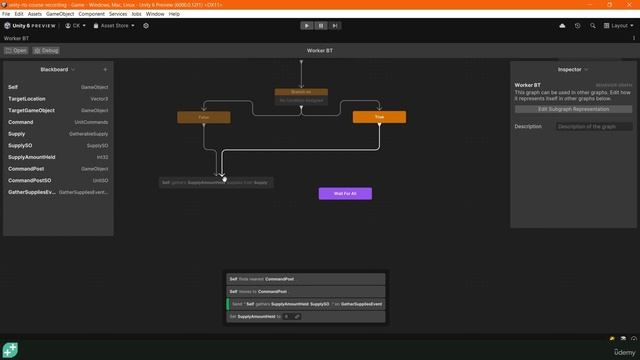Open the Component menu
The image size is (640, 360).
(x=91, y=14)
